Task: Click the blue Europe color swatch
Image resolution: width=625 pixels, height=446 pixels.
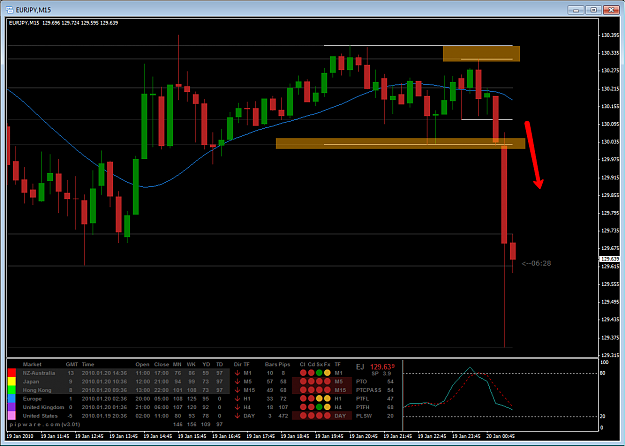Action: point(12,399)
